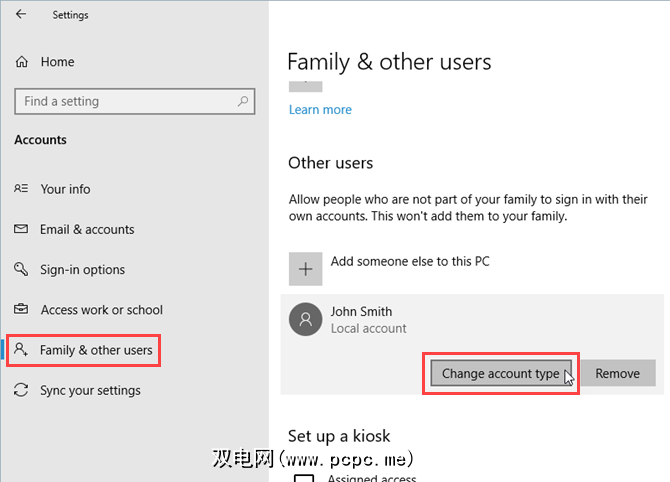Click the Home house icon
This screenshot has width=670, height=482.
[x=22, y=62]
